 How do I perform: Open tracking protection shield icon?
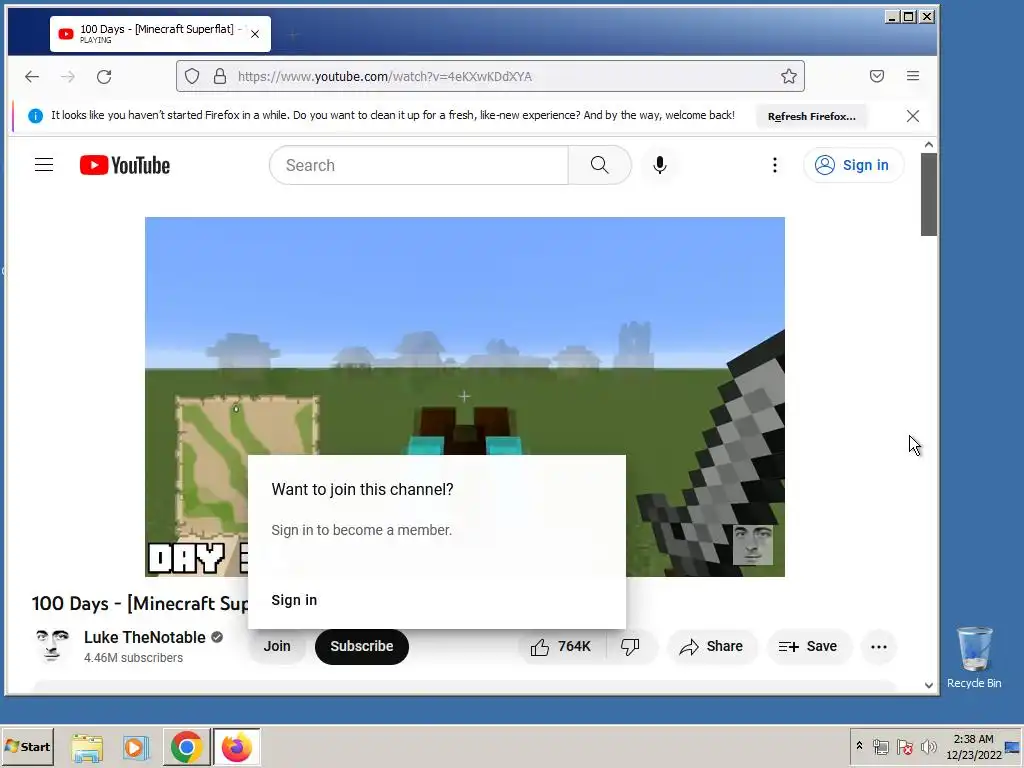[191, 76]
